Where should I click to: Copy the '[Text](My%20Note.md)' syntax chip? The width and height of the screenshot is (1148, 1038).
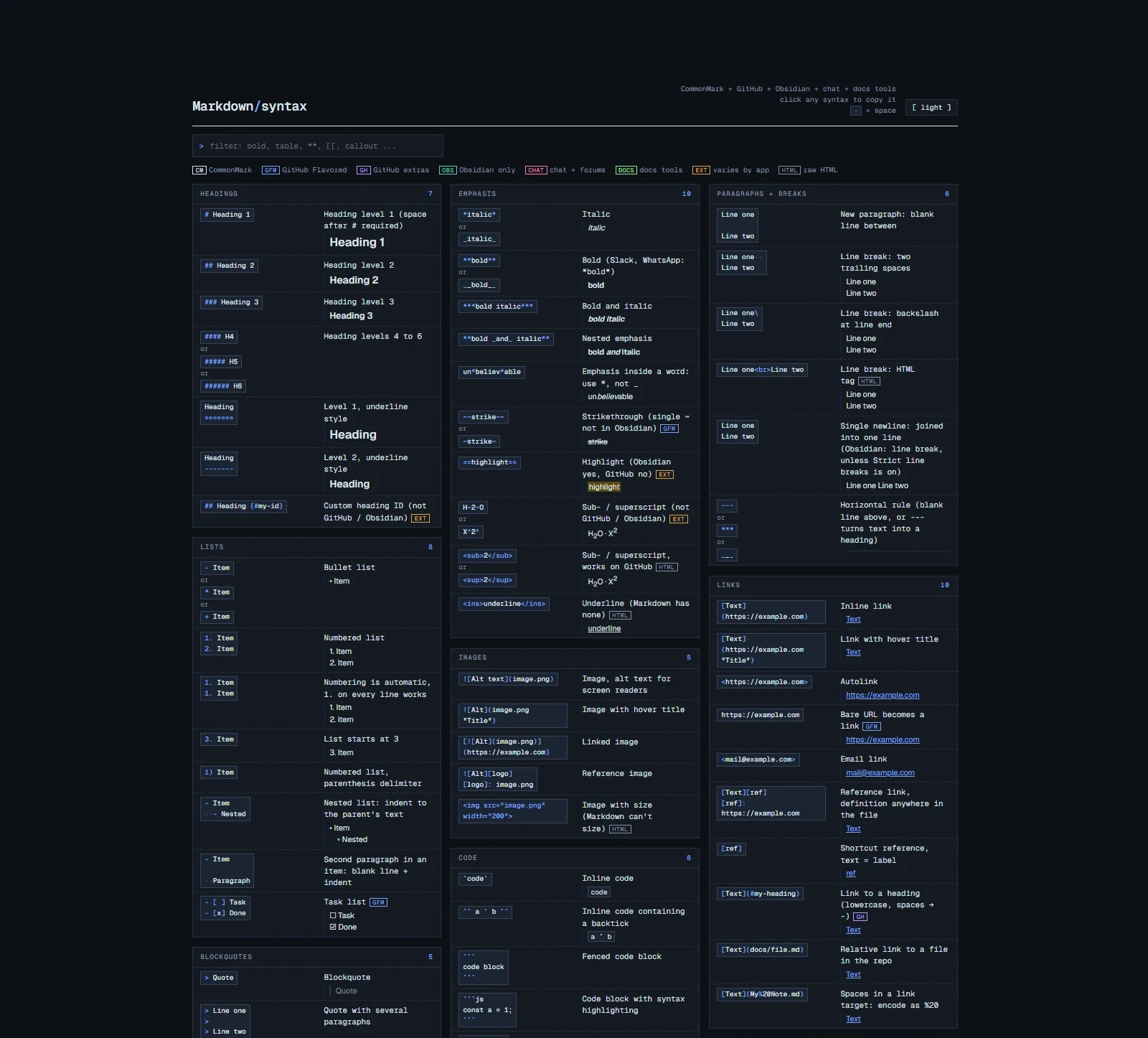[x=763, y=994]
